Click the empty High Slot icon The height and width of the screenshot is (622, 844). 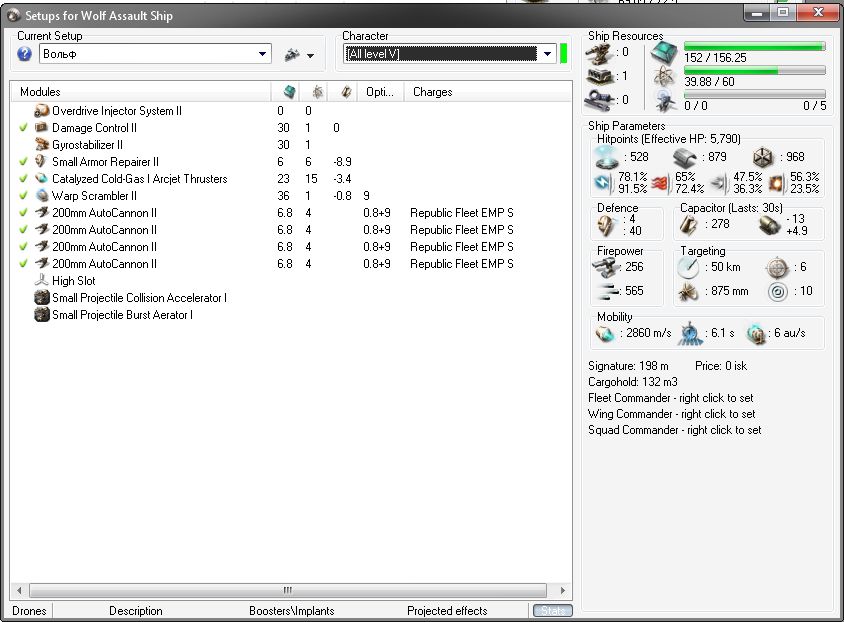pos(41,280)
